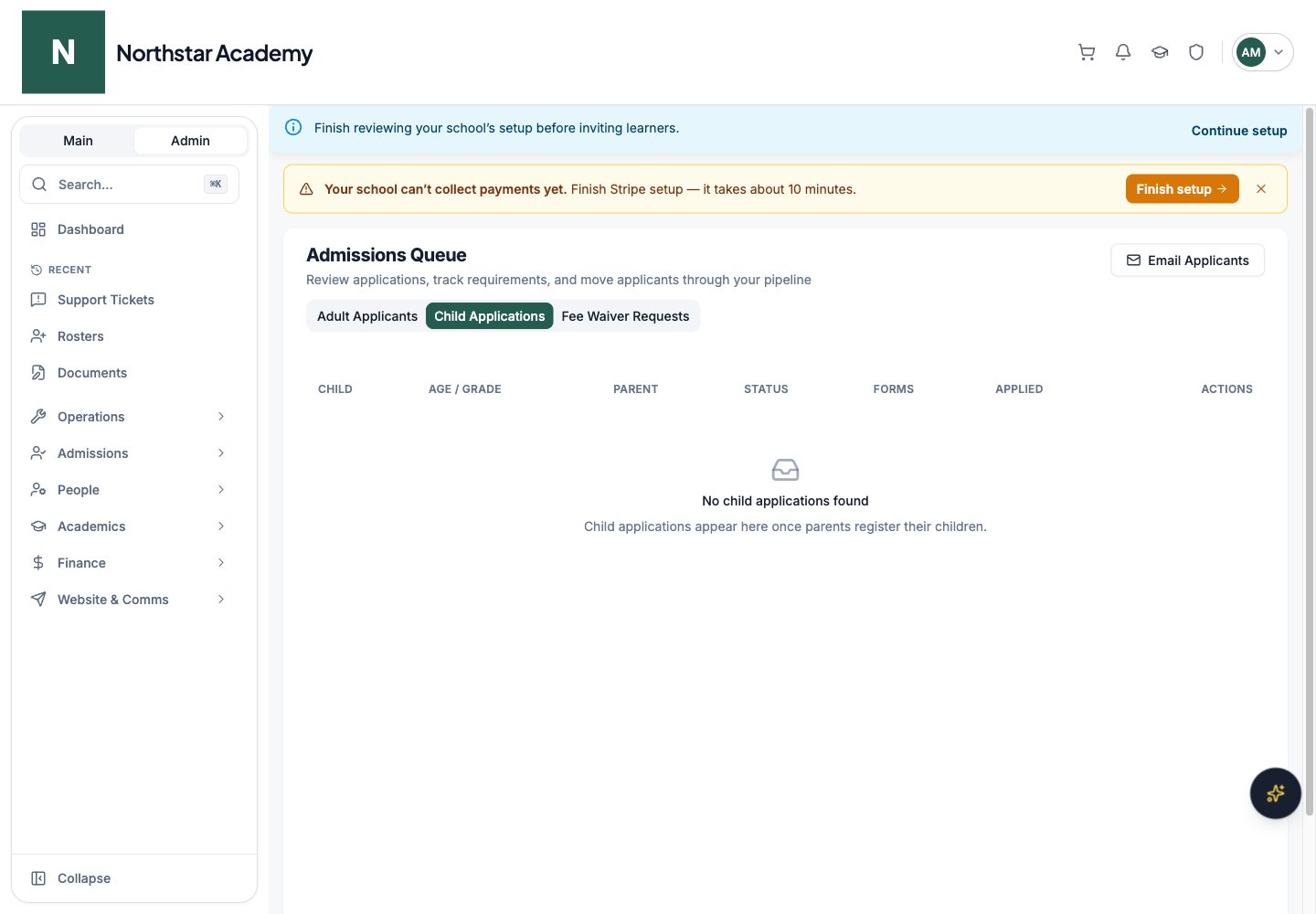Click the Email Applicants button

[1187, 260]
